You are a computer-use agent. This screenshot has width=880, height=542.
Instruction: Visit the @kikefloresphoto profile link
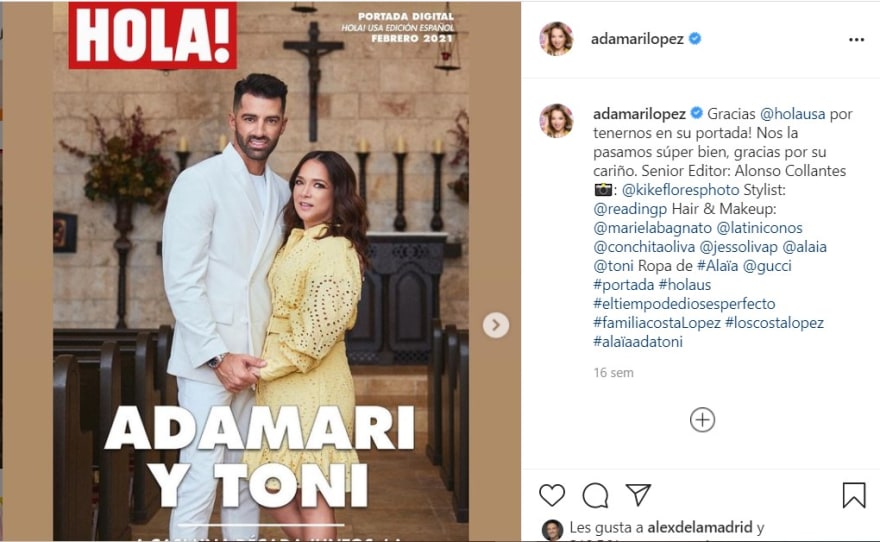click(x=680, y=190)
